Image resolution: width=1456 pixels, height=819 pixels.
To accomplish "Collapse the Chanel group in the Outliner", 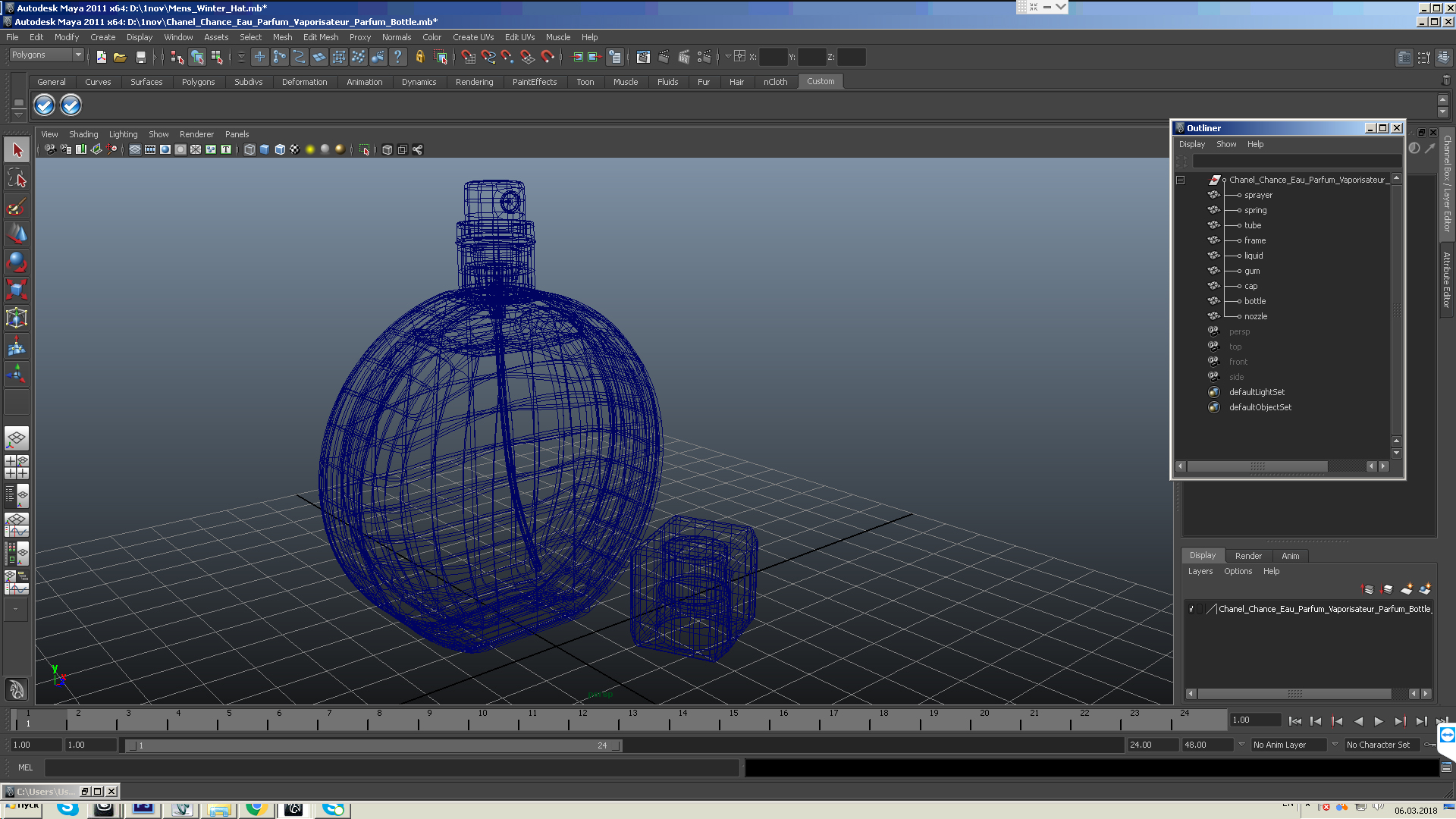I will 1180,180.
